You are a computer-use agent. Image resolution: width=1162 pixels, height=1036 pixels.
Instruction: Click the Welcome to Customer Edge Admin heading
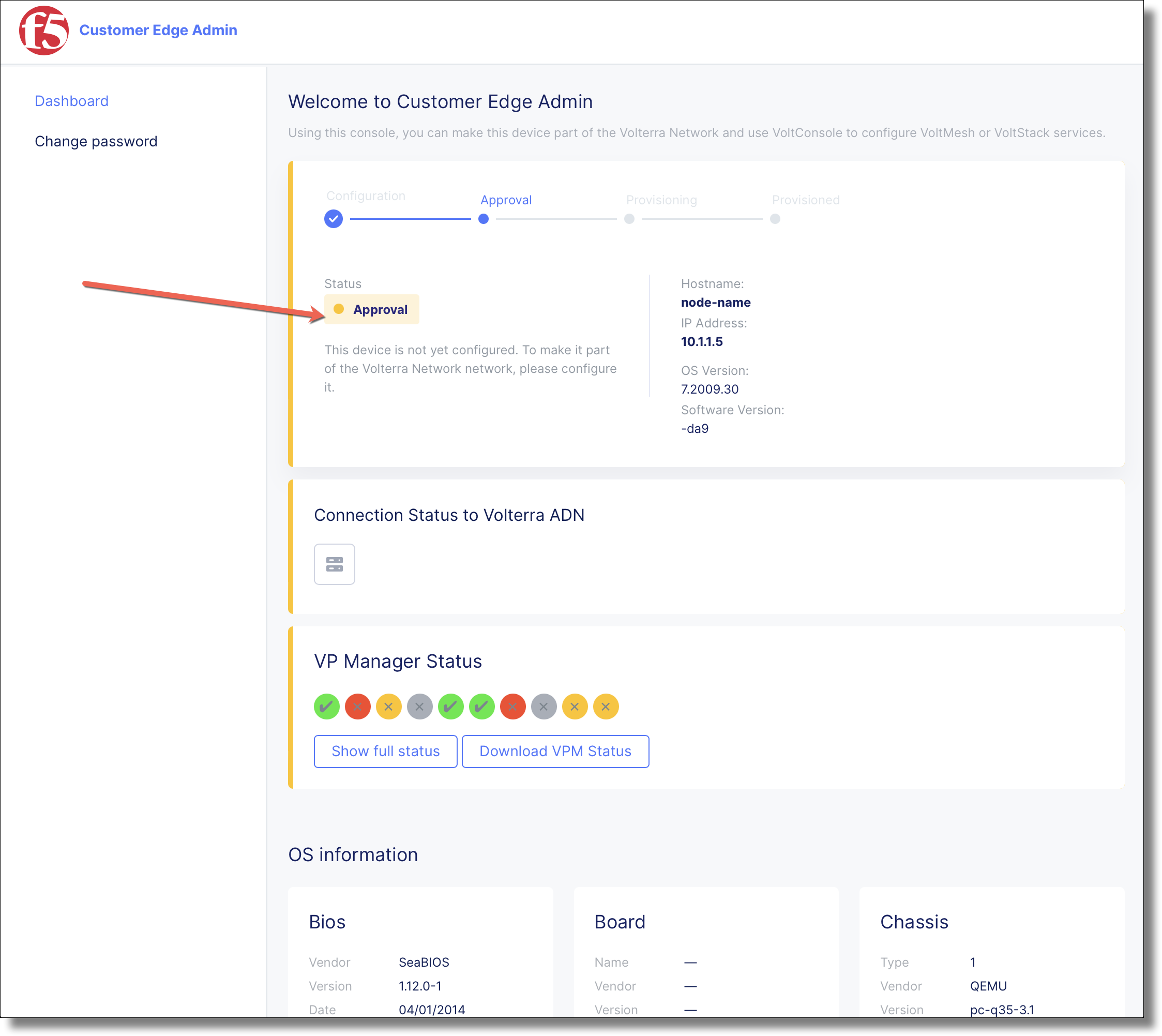(x=441, y=101)
